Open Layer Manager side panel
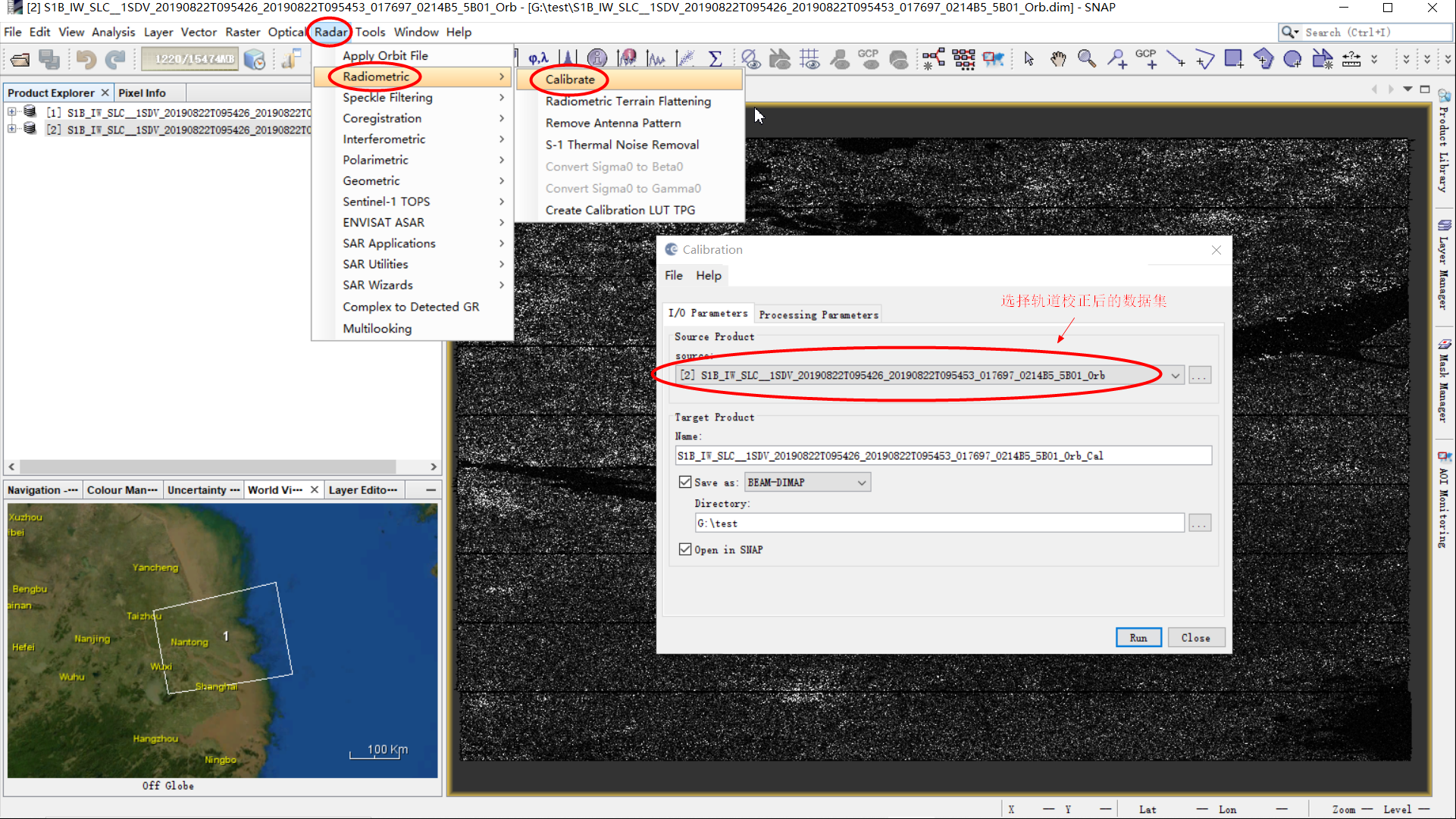The width and height of the screenshot is (1456, 819). coord(1445,264)
